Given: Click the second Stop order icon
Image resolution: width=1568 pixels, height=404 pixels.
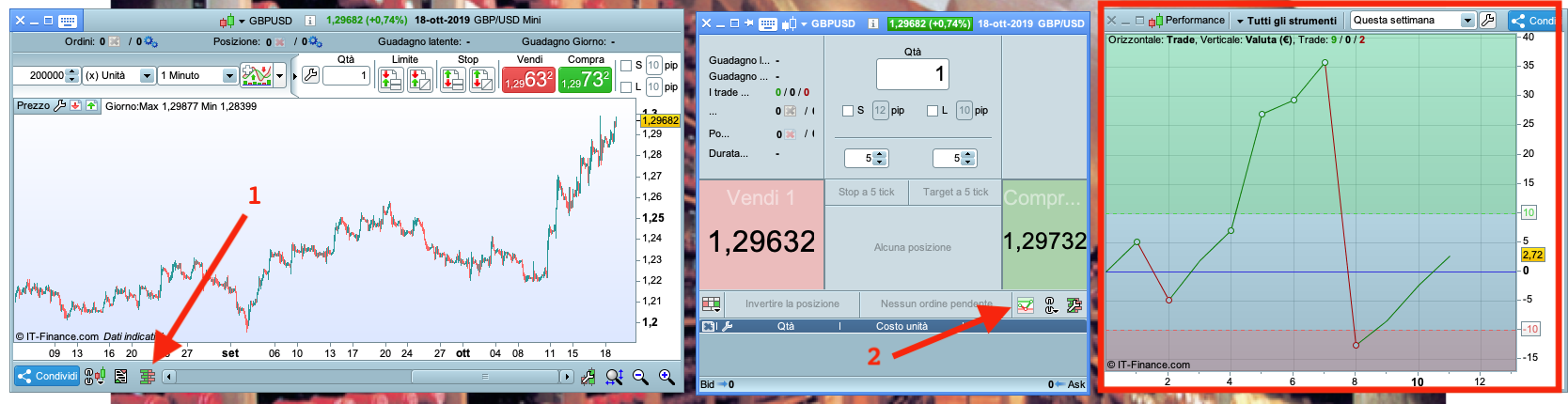Looking at the screenshot, I should pos(481,80).
